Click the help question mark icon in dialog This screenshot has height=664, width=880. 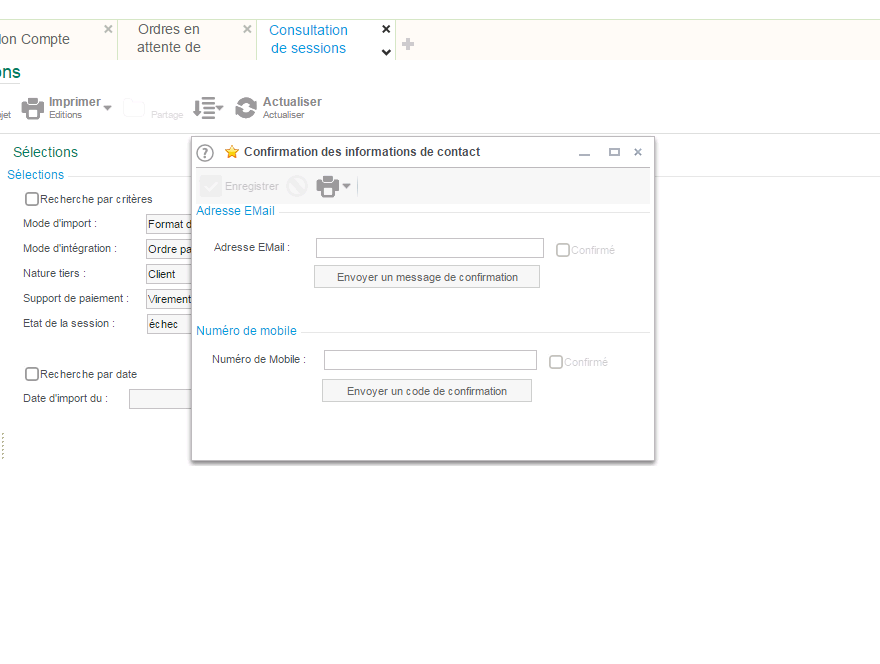[205, 153]
